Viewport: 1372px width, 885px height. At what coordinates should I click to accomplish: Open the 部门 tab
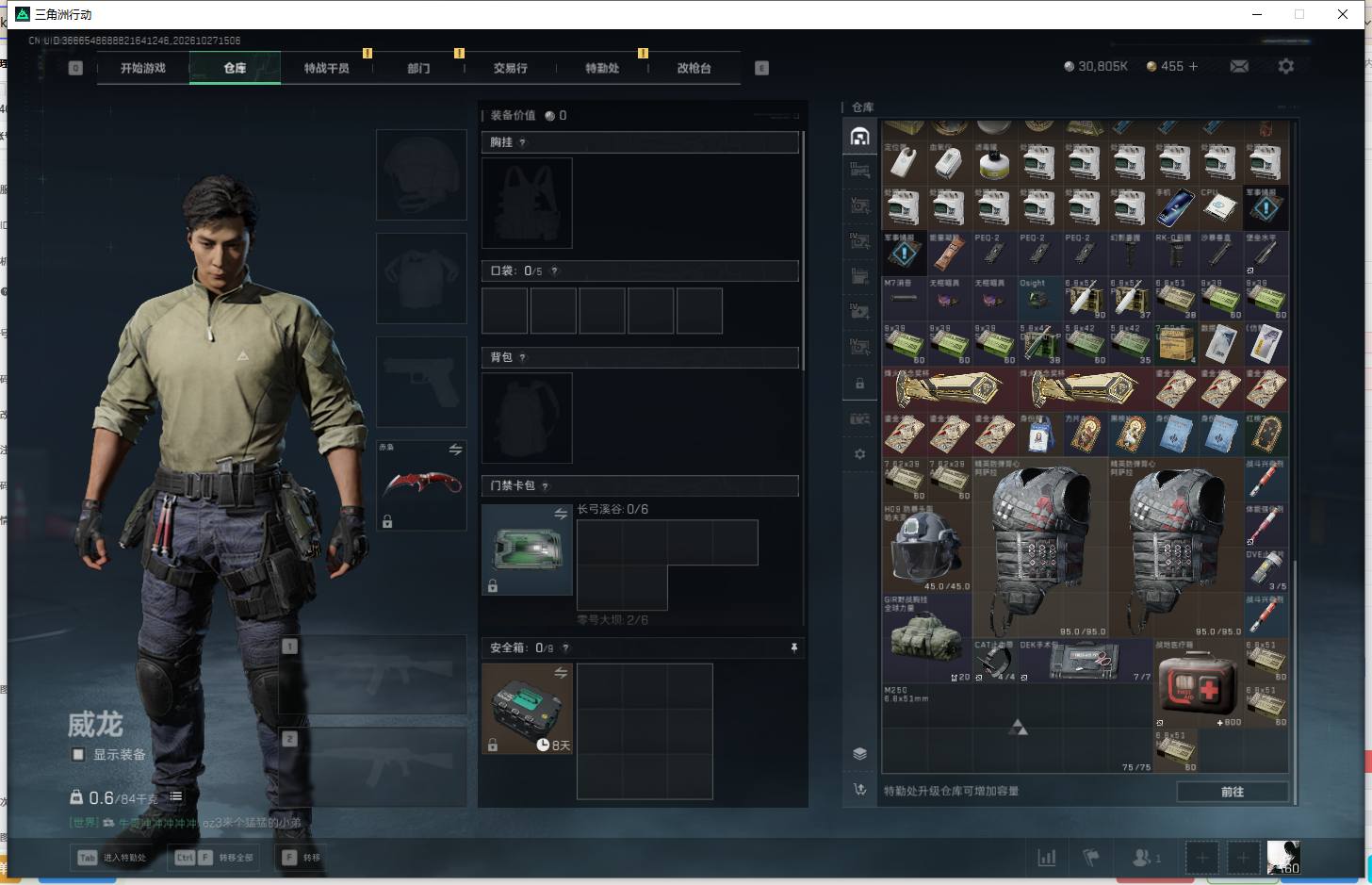(418, 68)
